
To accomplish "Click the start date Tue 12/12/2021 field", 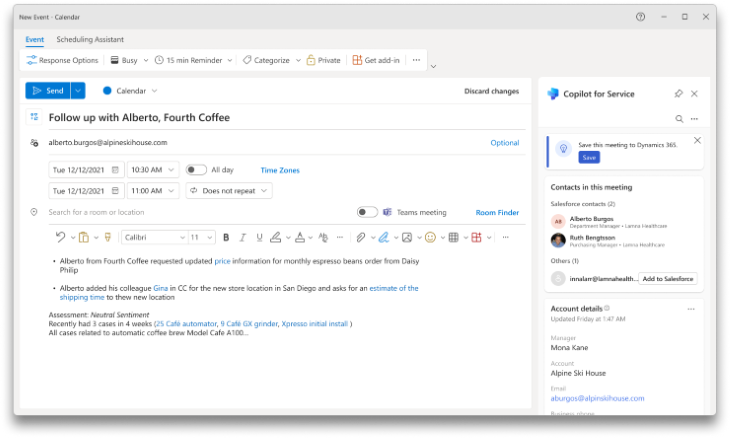I will (86, 170).
